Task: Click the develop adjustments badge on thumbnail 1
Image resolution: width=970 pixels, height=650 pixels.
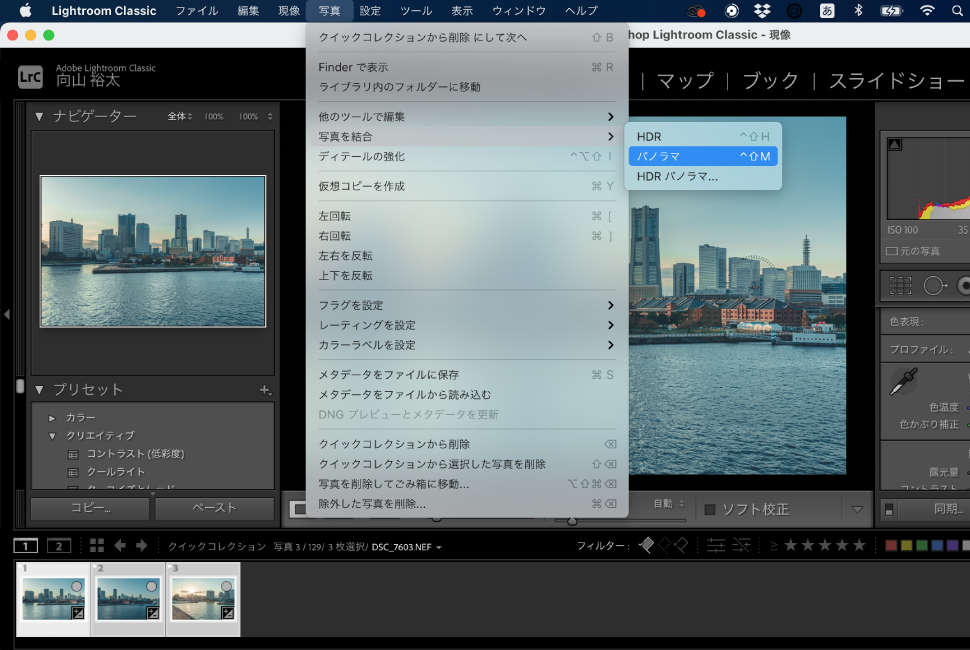Action: [78, 613]
